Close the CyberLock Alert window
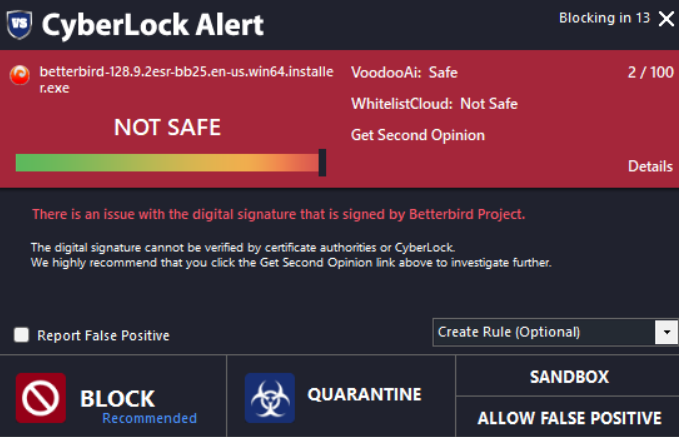Image resolution: width=679 pixels, height=437 pixels. pyautogui.click(x=666, y=18)
